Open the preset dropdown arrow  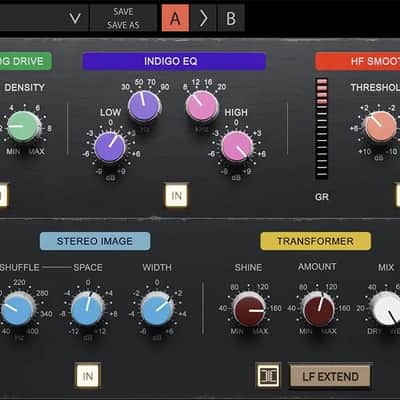coord(75,18)
